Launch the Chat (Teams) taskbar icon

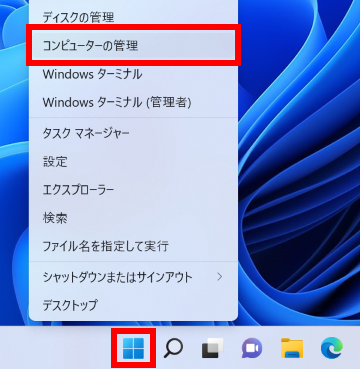pos(252,348)
